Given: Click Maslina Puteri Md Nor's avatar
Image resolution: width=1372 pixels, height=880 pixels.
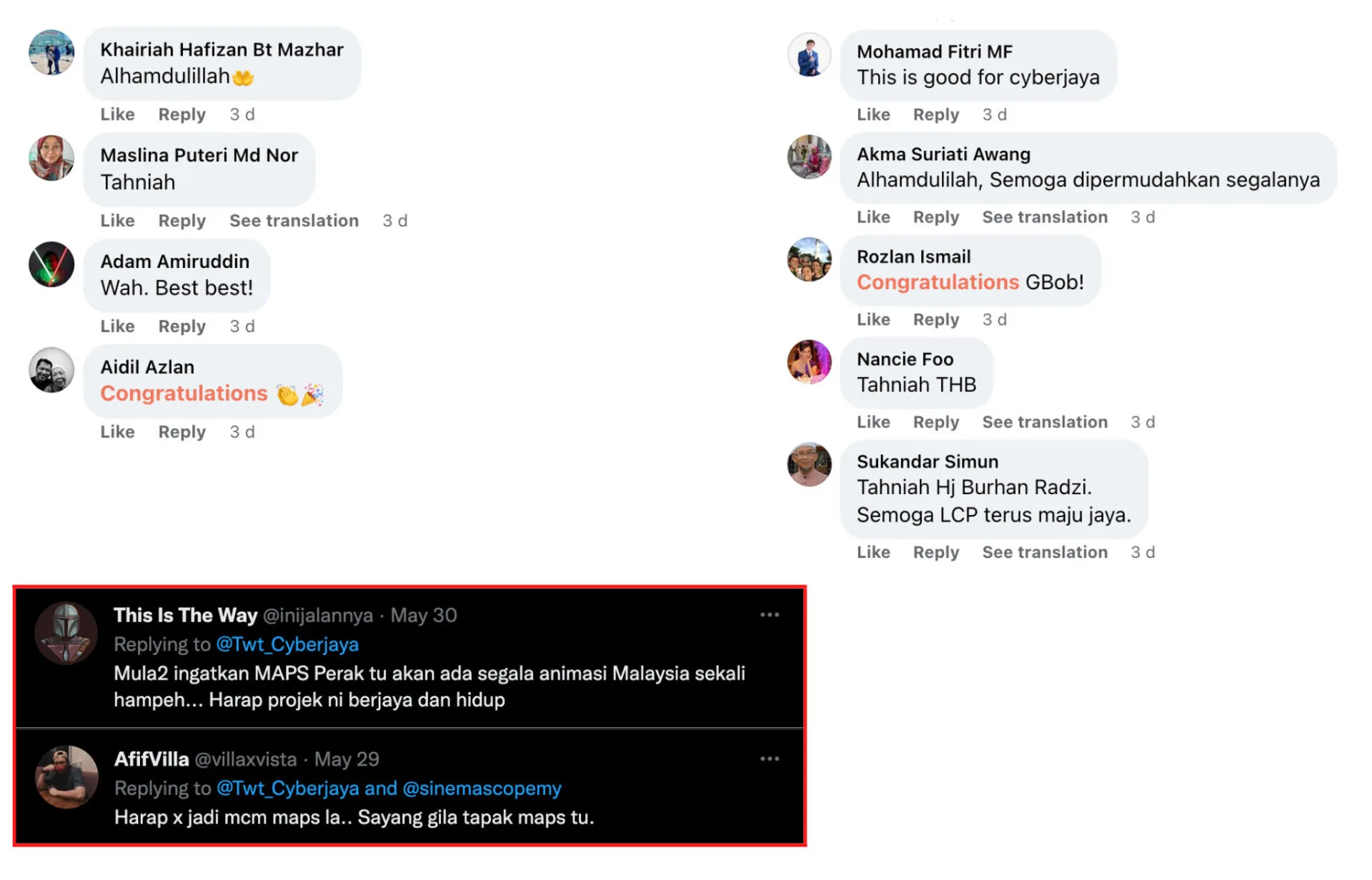Looking at the screenshot, I should click(x=51, y=158).
